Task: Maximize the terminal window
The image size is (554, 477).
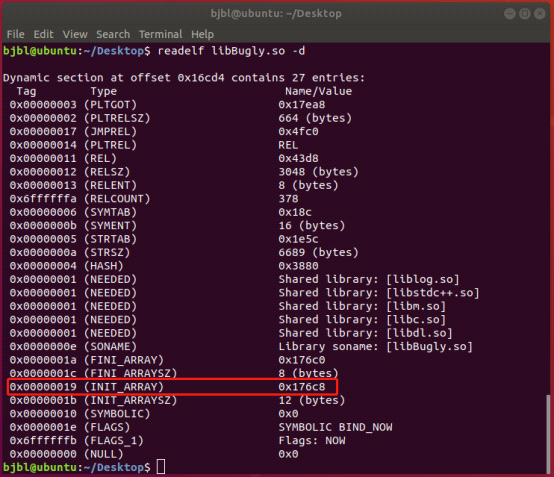Action: (x=525, y=14)
